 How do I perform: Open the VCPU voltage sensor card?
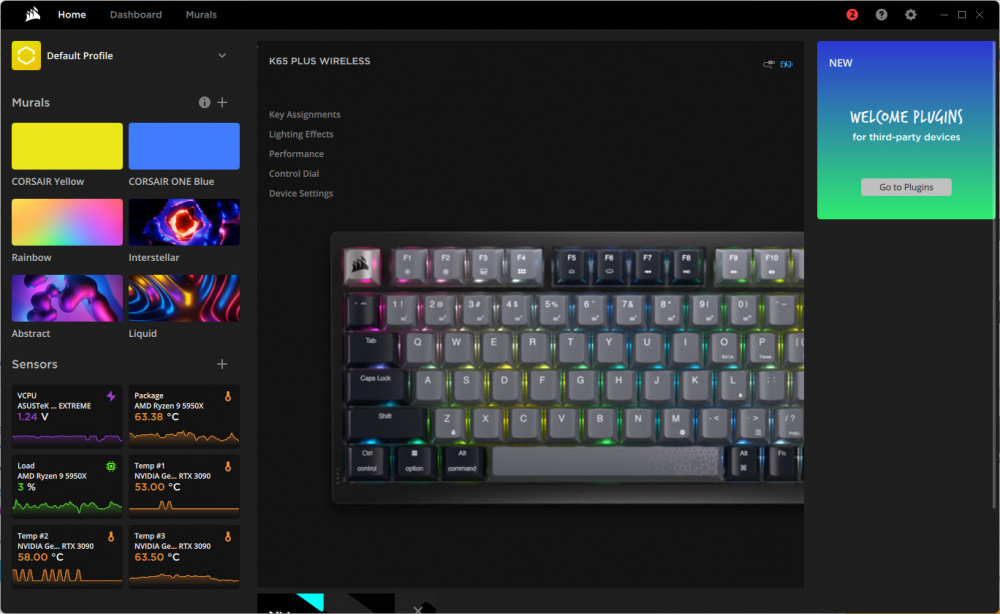[67, 416]
